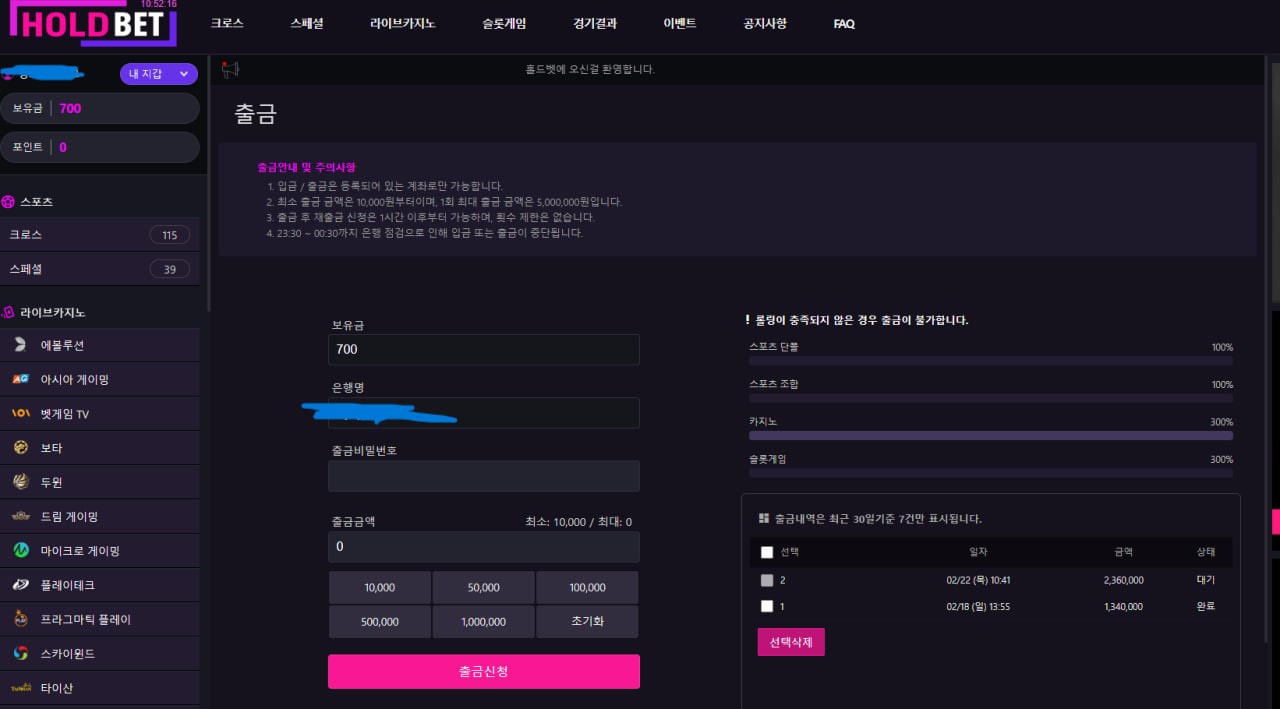Image resolution: width=1280 pixels, height=709 pixels.
Task: Click the 벳게임 TV provider icon
Action: tap(20, 414)
